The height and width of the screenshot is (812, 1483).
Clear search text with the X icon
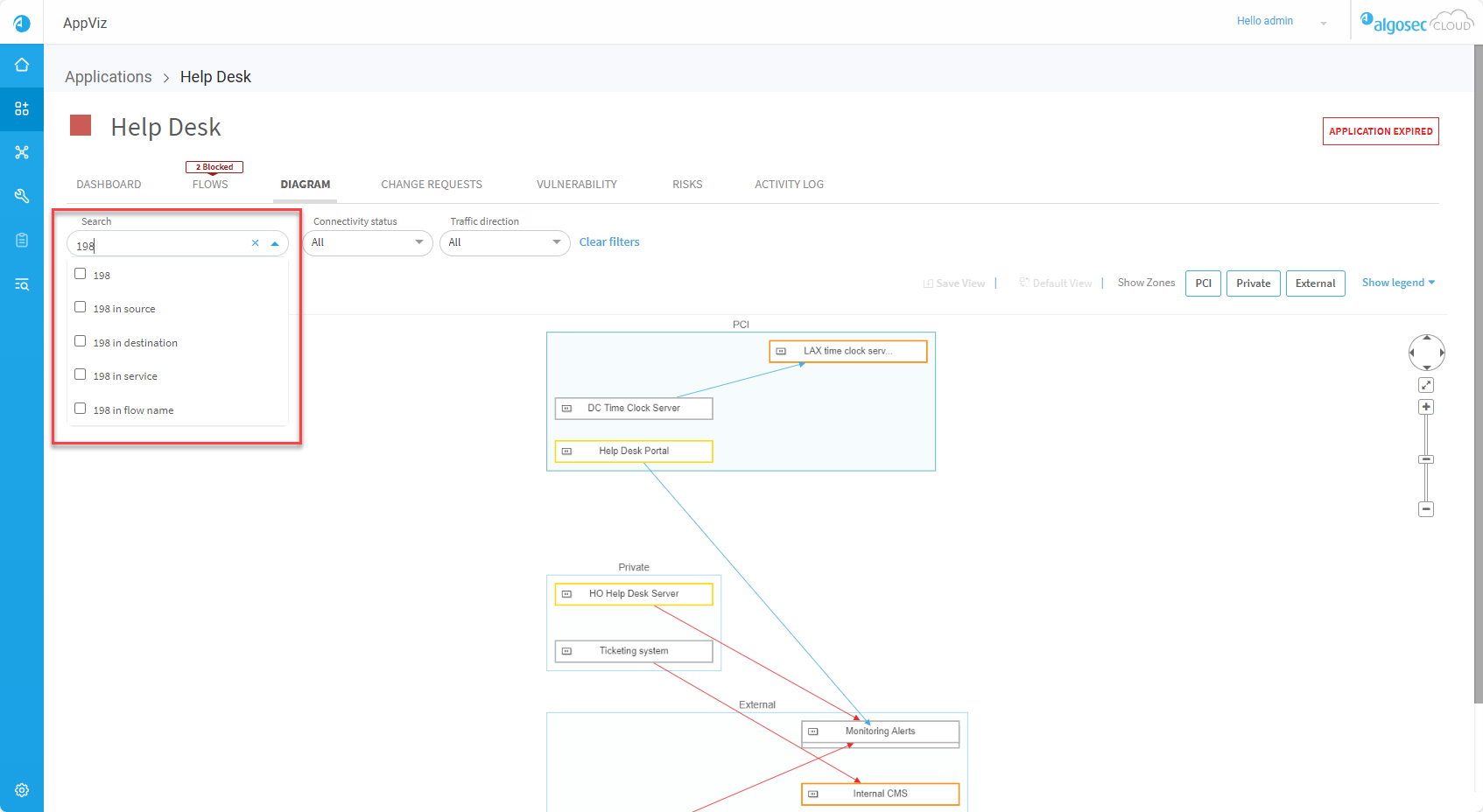point(256,243)
